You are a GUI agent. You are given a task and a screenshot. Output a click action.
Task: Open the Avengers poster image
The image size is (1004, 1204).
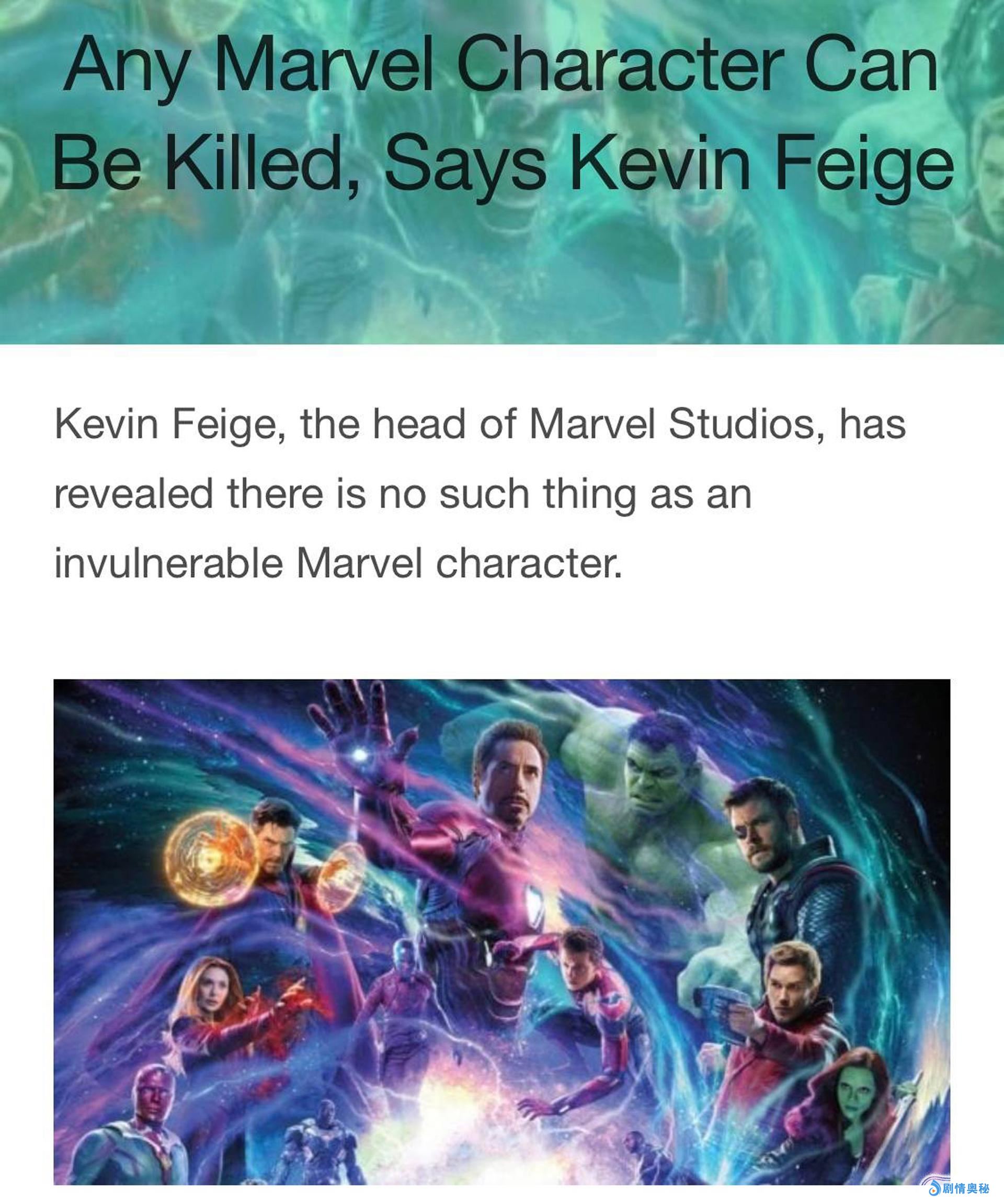(502, 932)
